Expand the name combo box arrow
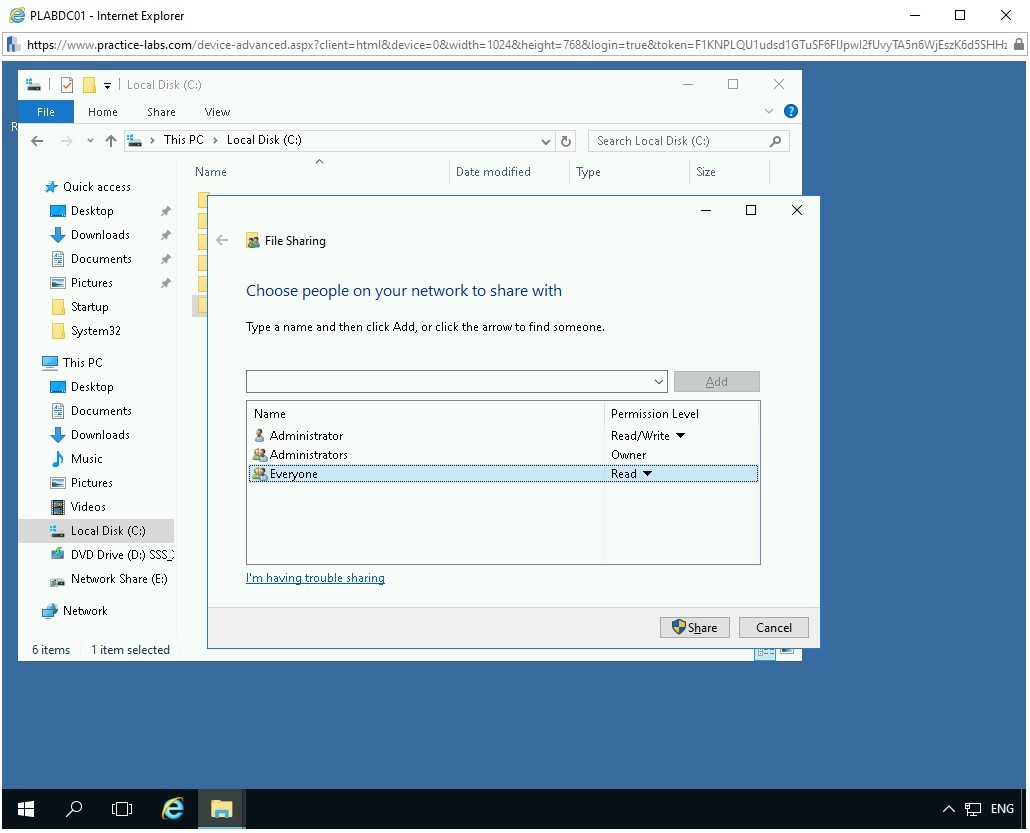The image size is (1030, 833). tap(659, 382)
